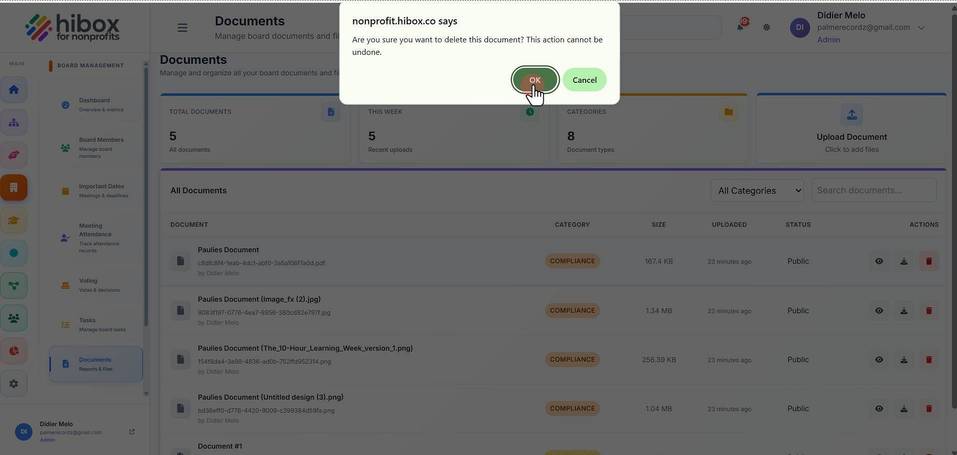Screen dimensions: 957x455
Task: Delete the Paulies Document row with trash icon
Action: 929,261
